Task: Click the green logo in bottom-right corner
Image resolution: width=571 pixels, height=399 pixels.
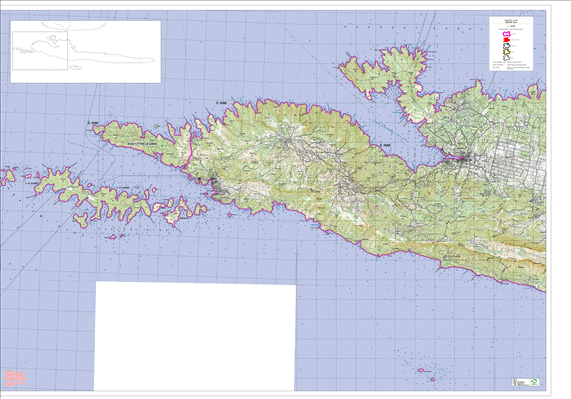Action: (x=534, y=382)
